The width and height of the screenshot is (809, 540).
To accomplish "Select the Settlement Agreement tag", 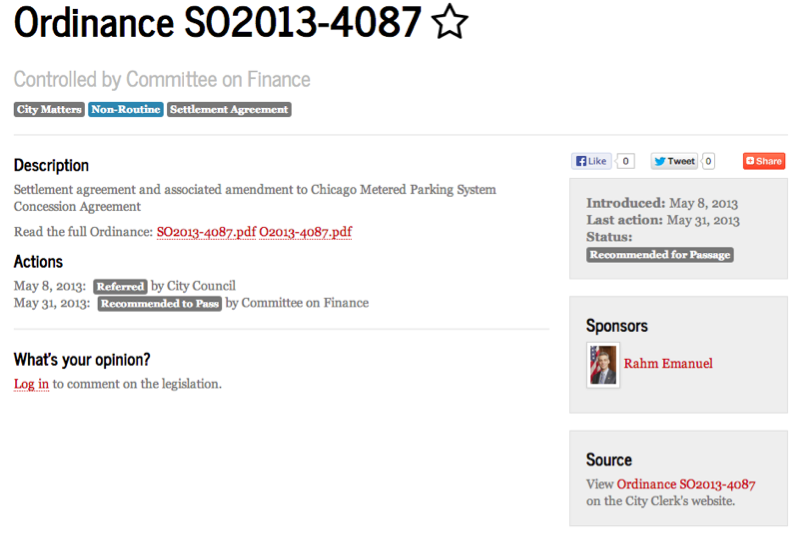I will [229, 110].
